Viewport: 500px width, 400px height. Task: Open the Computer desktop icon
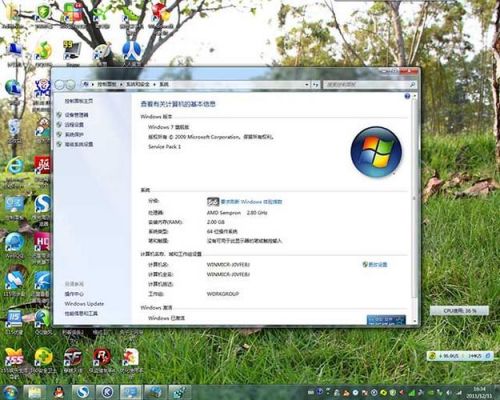[x=14, y=51]
